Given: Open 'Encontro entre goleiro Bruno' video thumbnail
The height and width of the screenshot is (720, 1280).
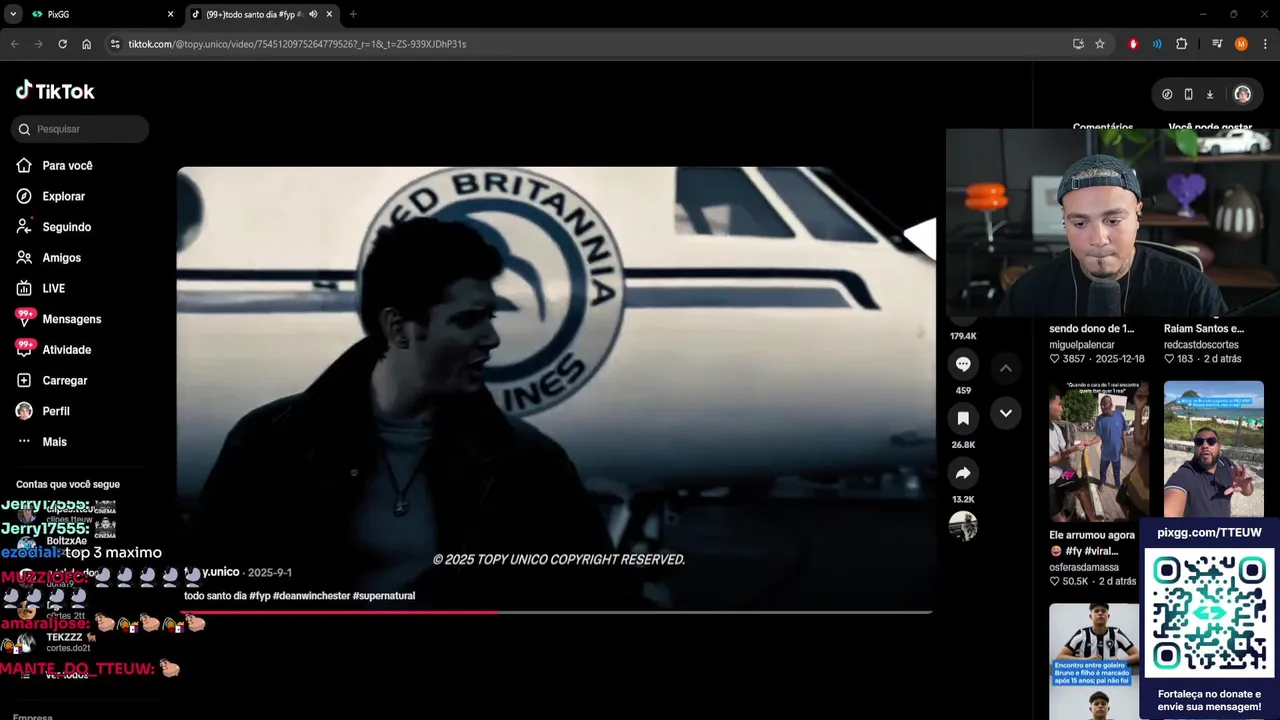Looking at the screenshot, I should point(1095,661).
